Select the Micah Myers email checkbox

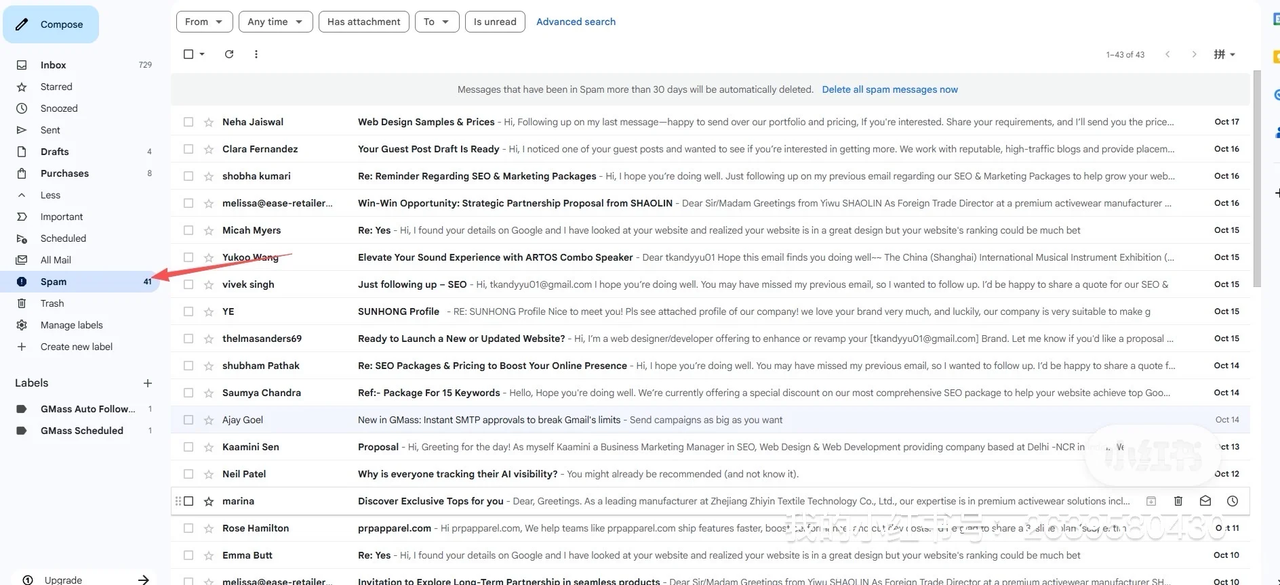click(x=188, y=230)
